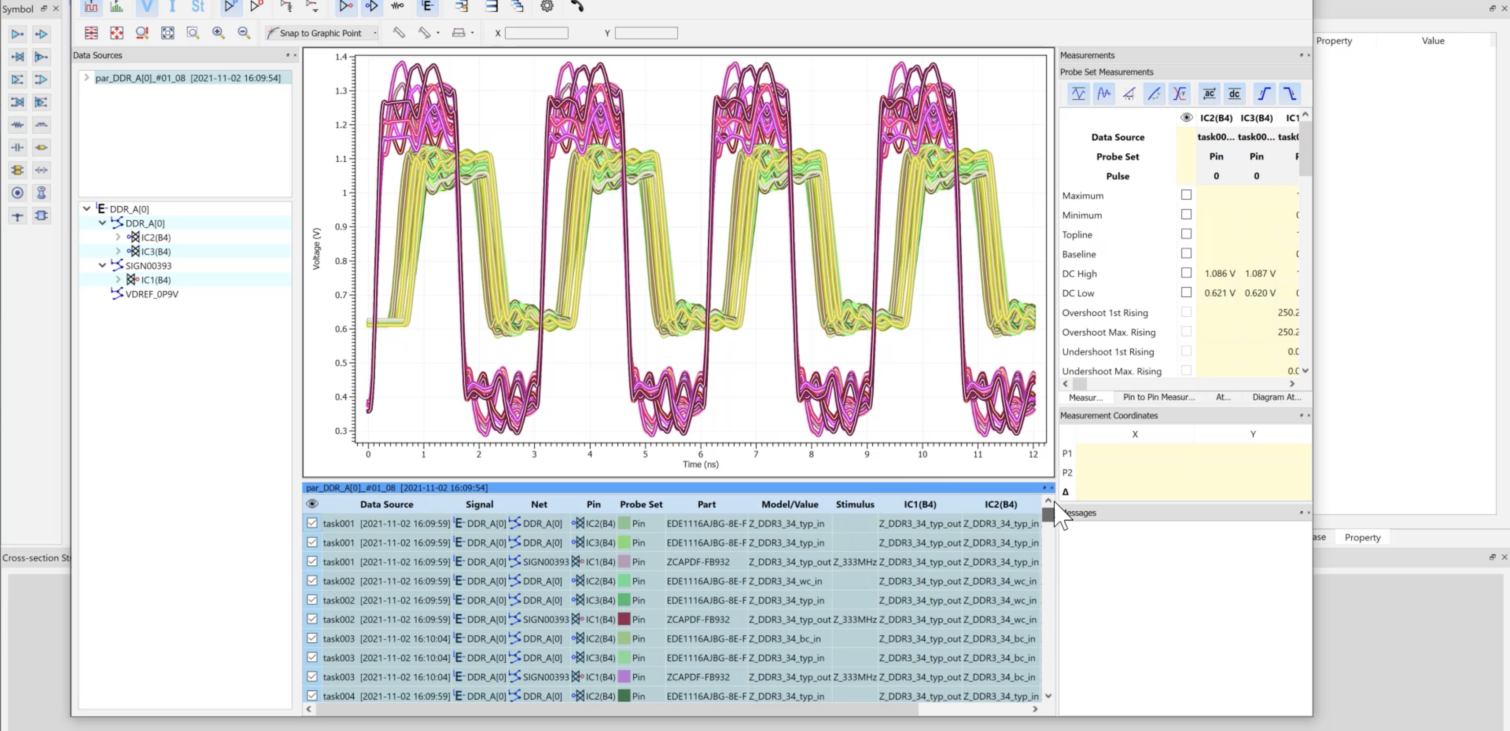
Task: Click the 'ac' measurement icon
Action: (1208, 94)
